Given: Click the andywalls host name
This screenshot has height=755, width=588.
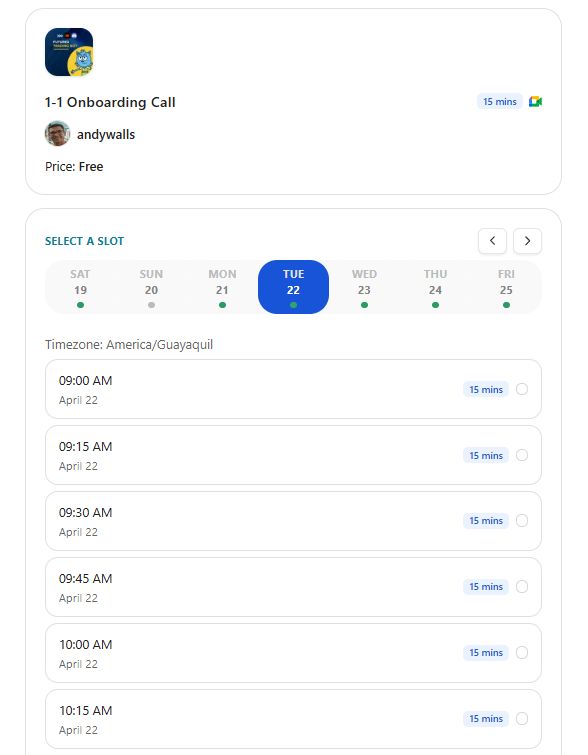Looking at the screenshot, I should point(106,134).
